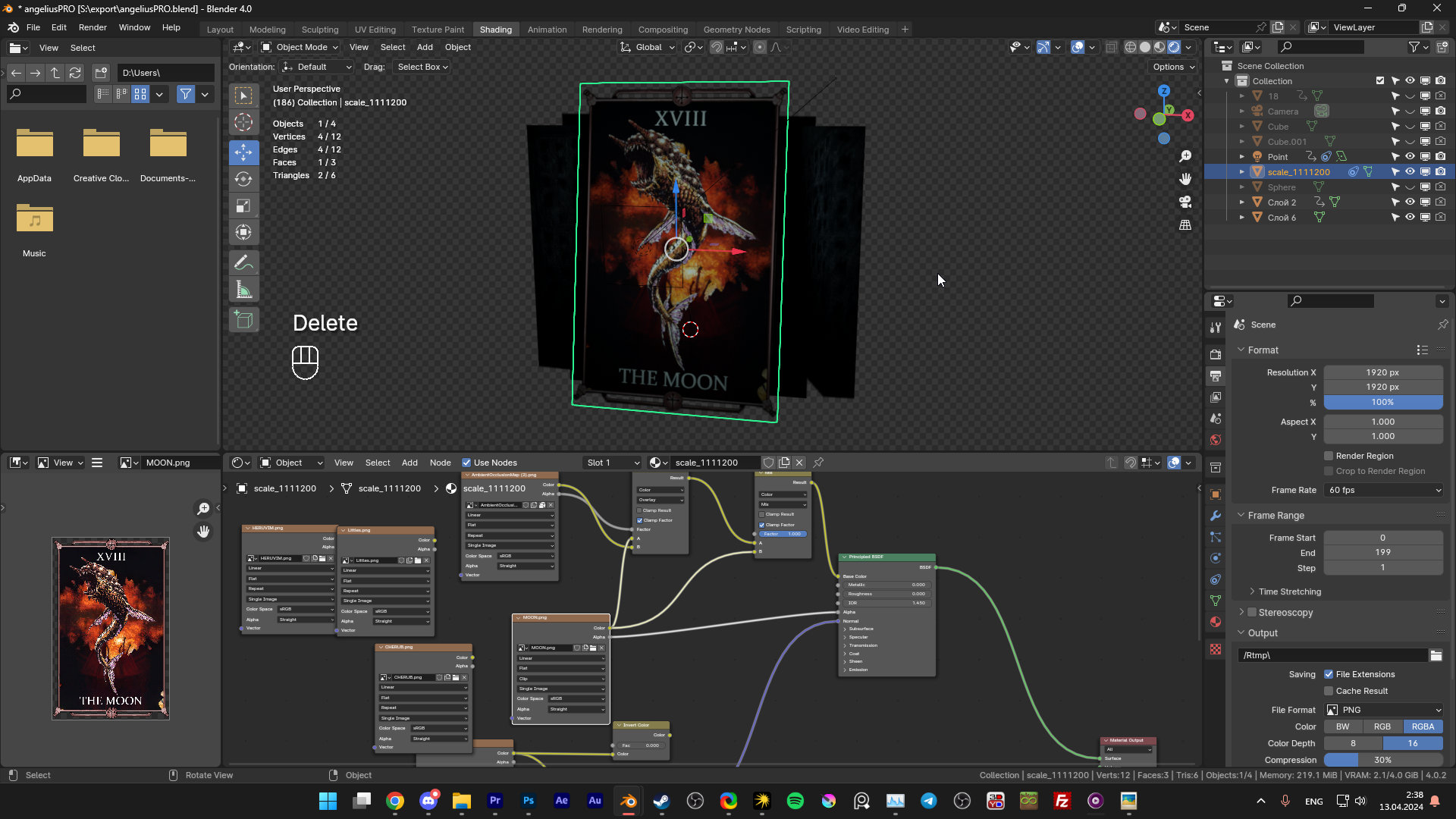Enable Stereoscopy checkbox
Image resolution: width=1456 pixels, height=819 pixels.
tap(1252, 612)
